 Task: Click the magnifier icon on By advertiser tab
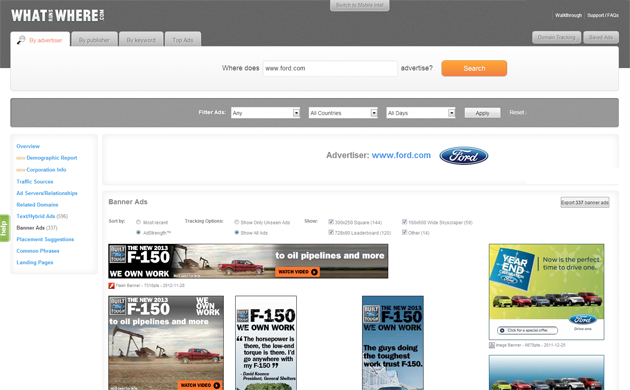point(21,40)
